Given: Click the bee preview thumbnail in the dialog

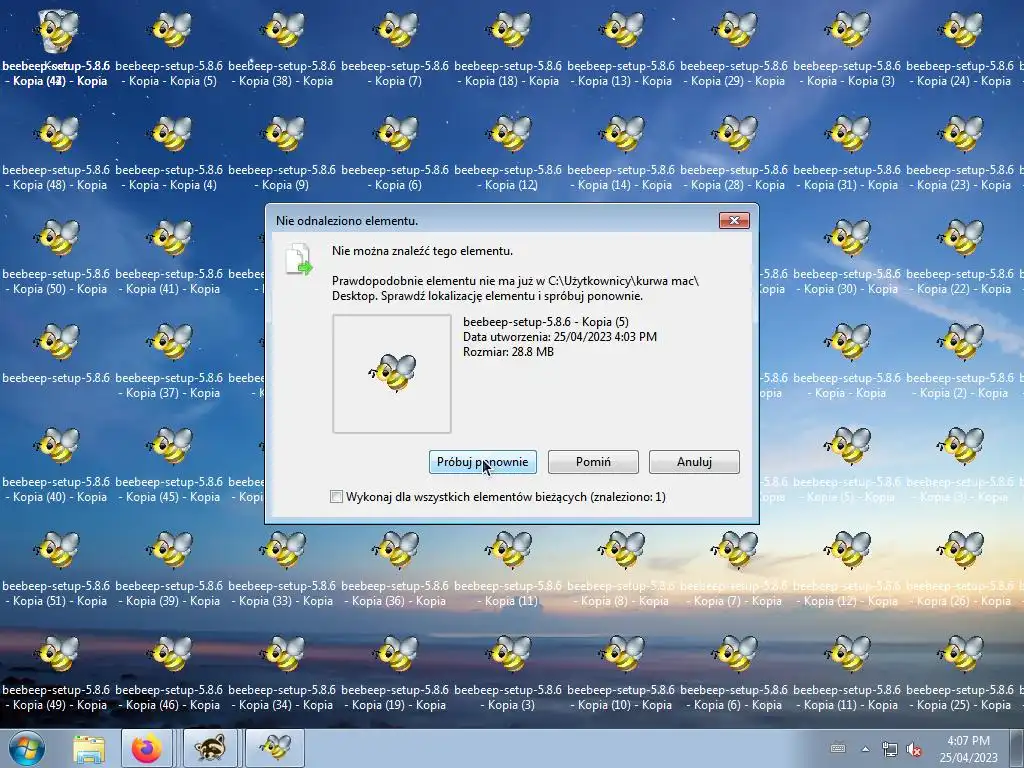Looking at the screenshot, I should point(392,374).
